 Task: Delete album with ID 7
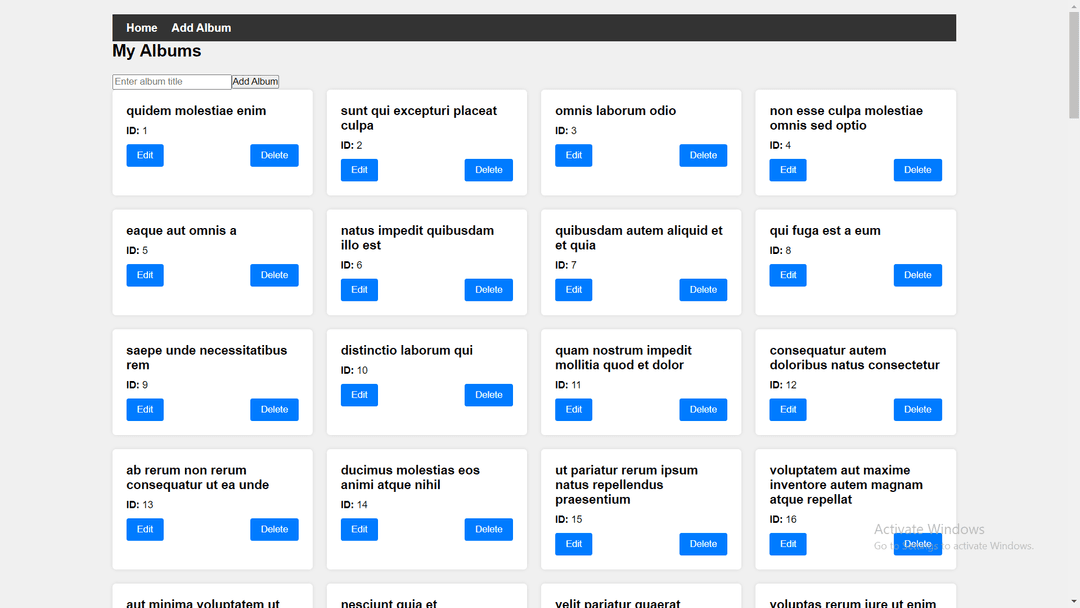tap(703, 290)
